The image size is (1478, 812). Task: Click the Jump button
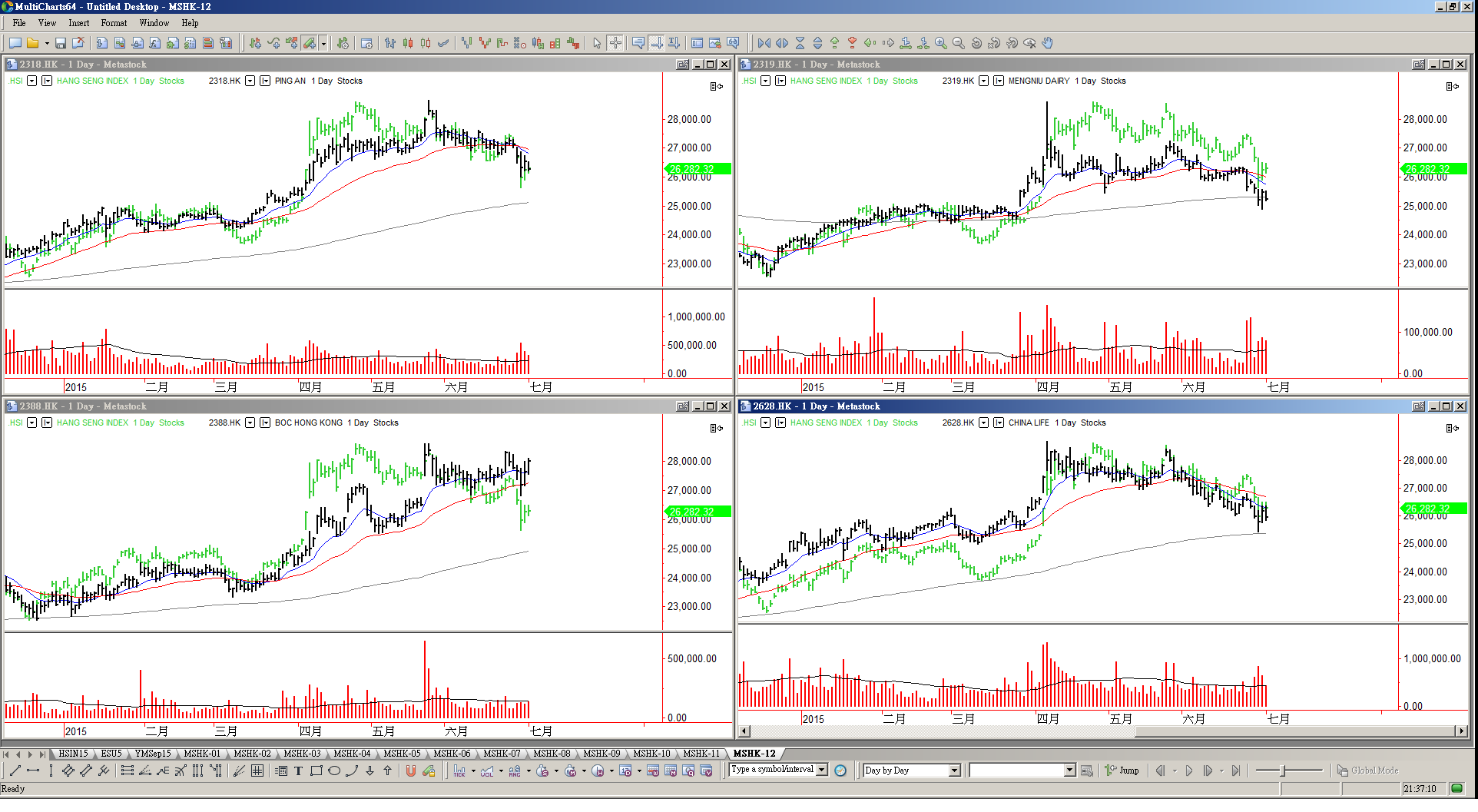tap(1122, 771)
